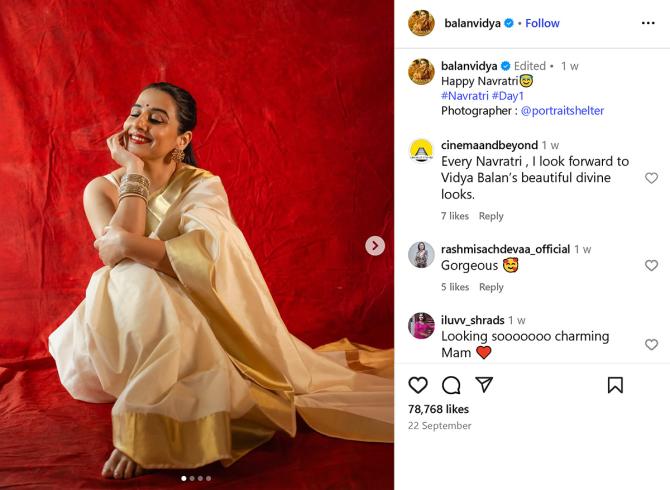Open comments with the speech bubble icon
This screenshot has height=490, width=670.
tap(451, 385)
